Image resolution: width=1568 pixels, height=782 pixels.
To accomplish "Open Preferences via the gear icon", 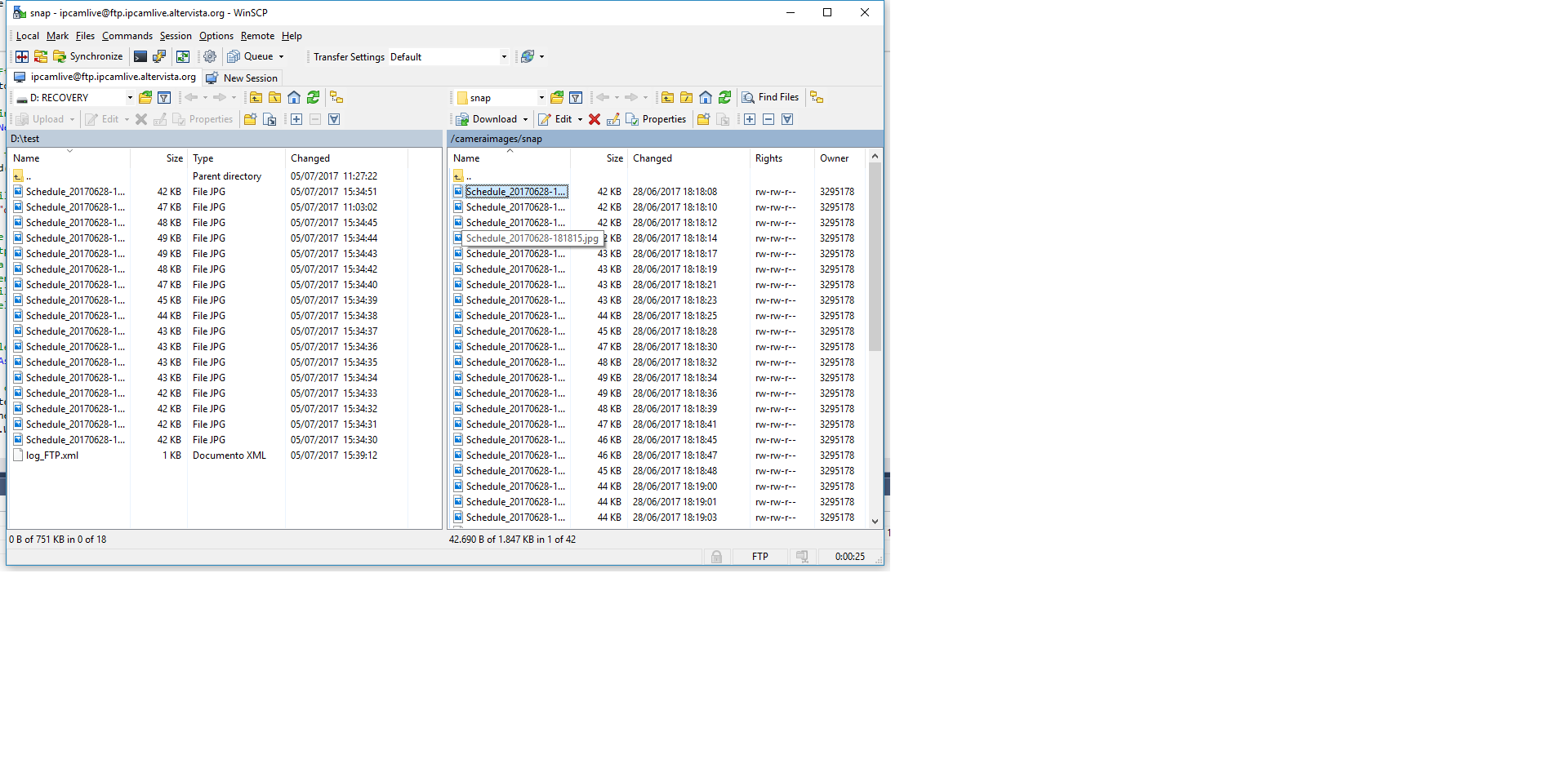I will point(210,56).
